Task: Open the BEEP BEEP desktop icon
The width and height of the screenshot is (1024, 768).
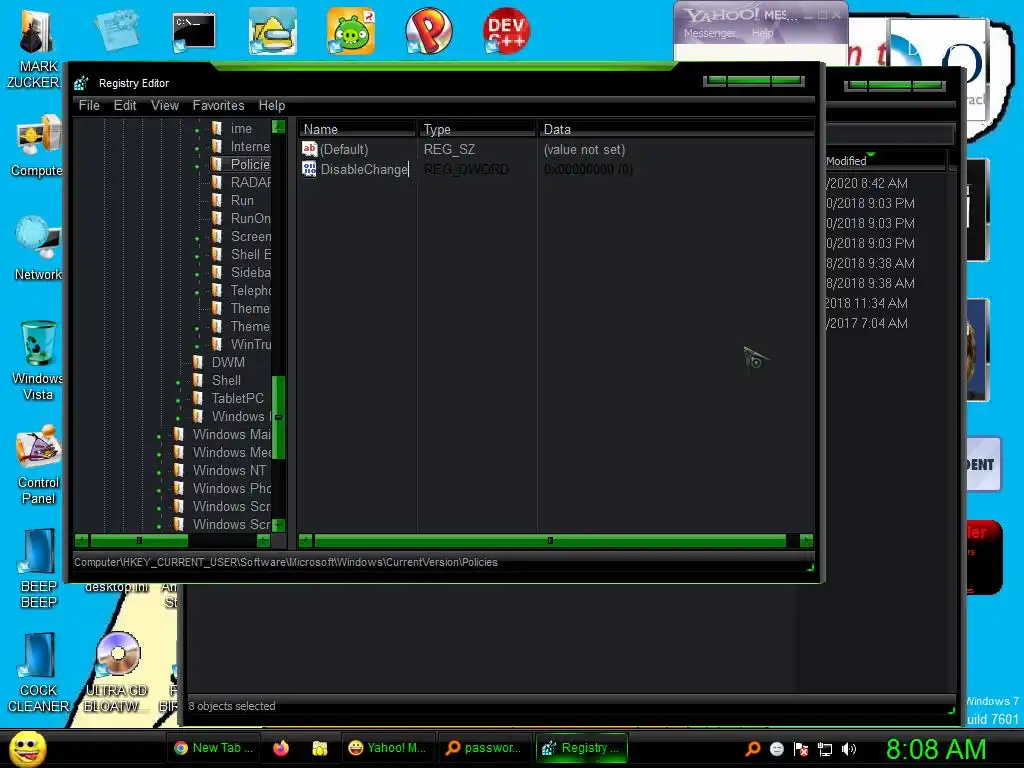Action: [38, 568]
